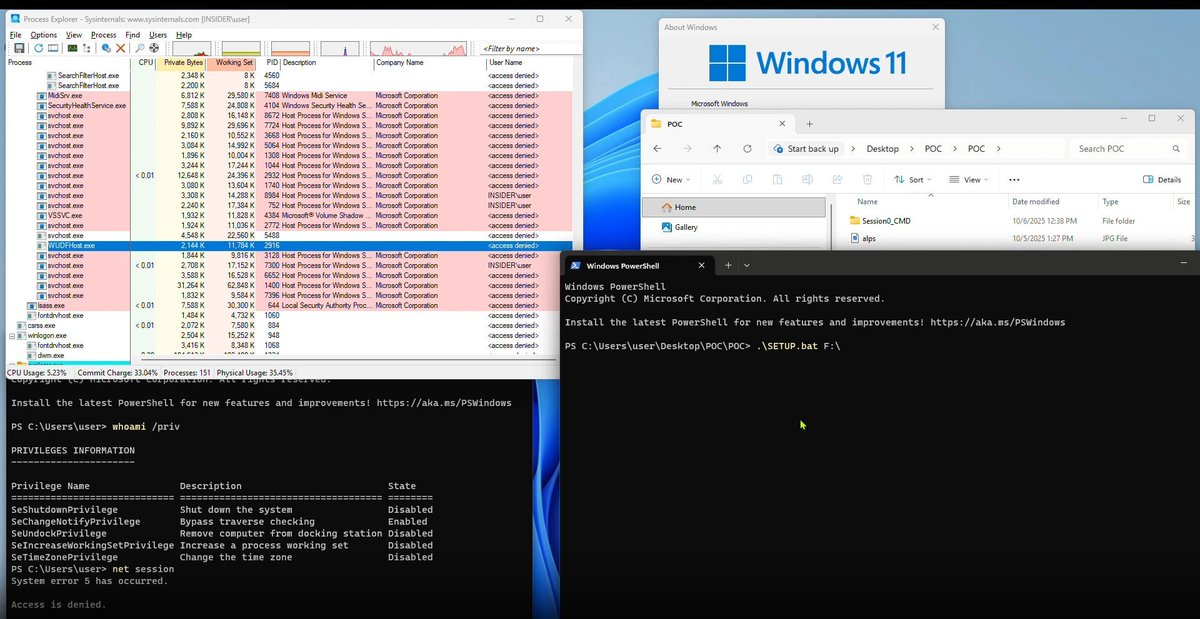Select the lsass.exe process row
The image size is (1200, 619).
[289, 305]
